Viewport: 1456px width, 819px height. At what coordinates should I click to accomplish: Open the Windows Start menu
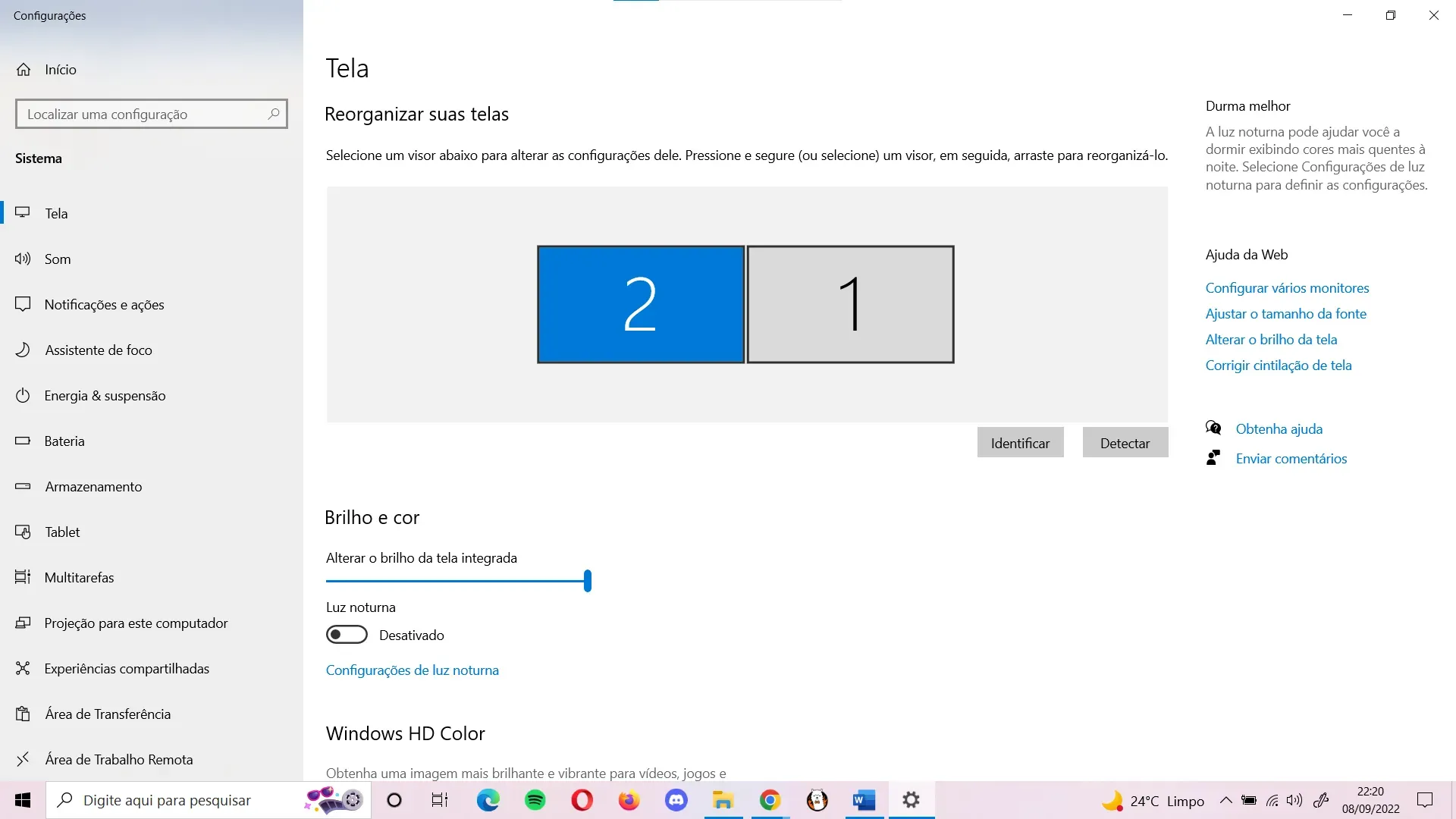pyautogui.click(x=23, y=800)
